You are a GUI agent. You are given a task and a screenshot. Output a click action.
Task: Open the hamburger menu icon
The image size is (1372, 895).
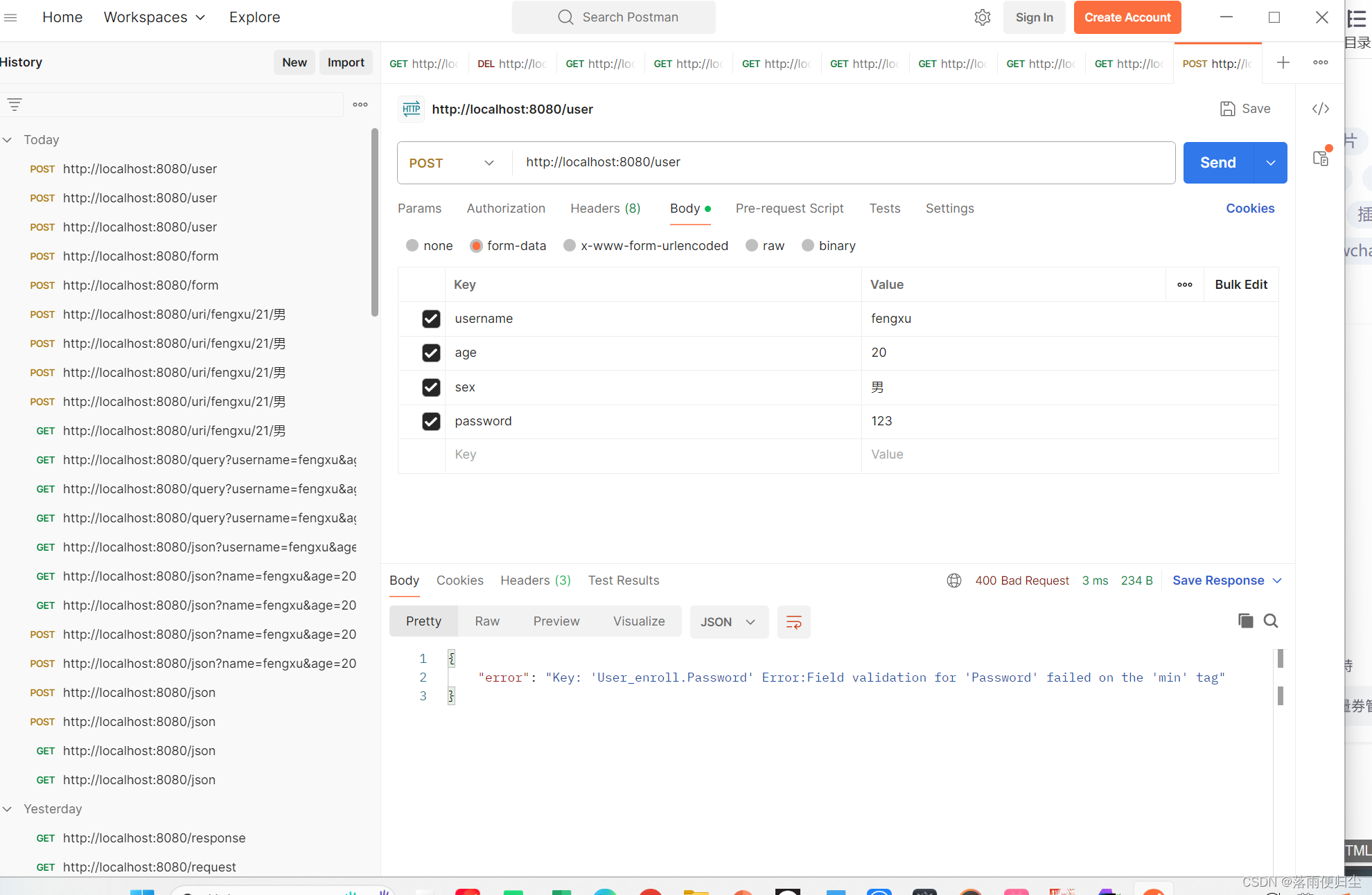click(10, 17)
